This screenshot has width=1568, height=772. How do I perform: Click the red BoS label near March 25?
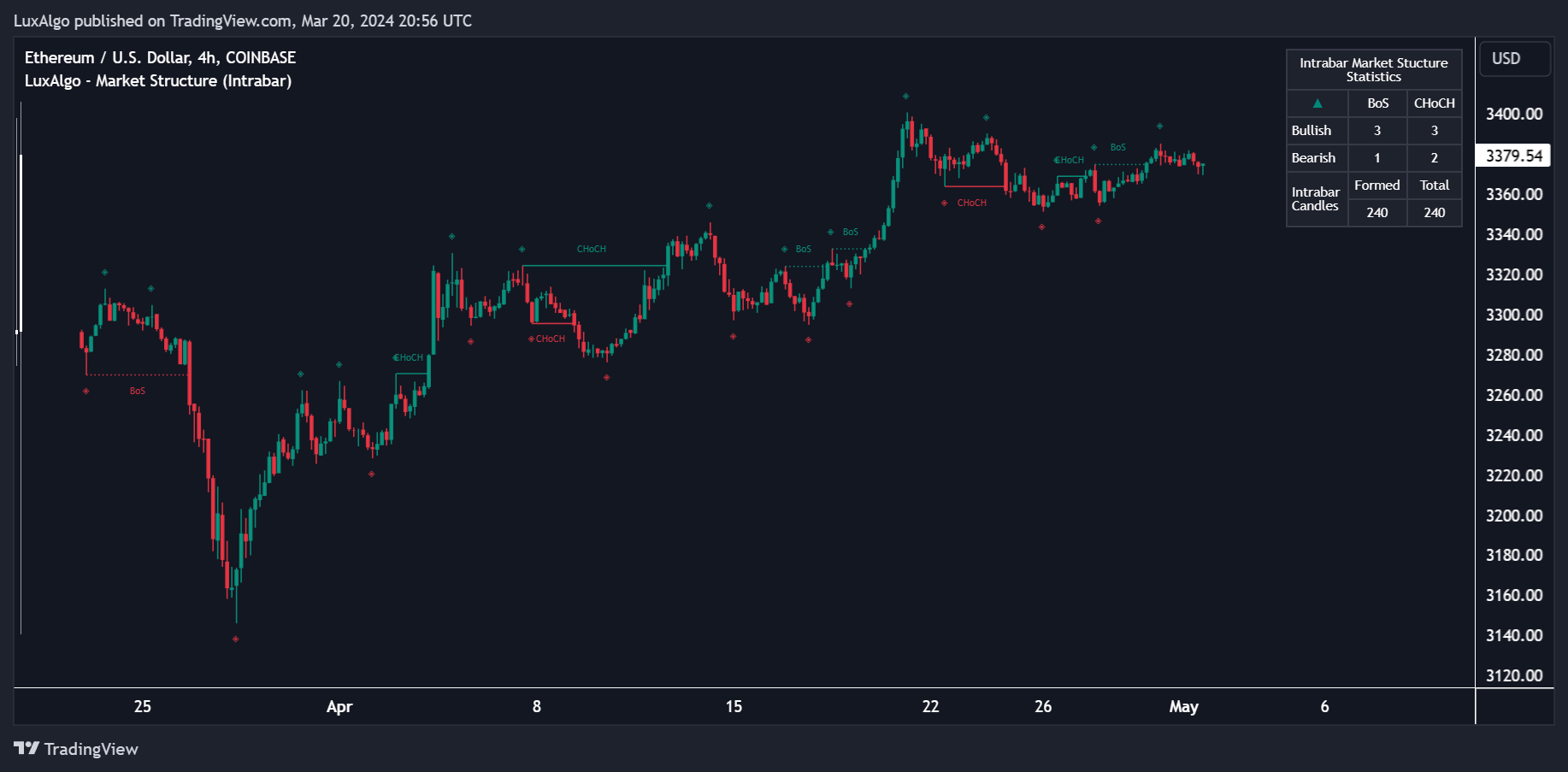pos(138,392)
